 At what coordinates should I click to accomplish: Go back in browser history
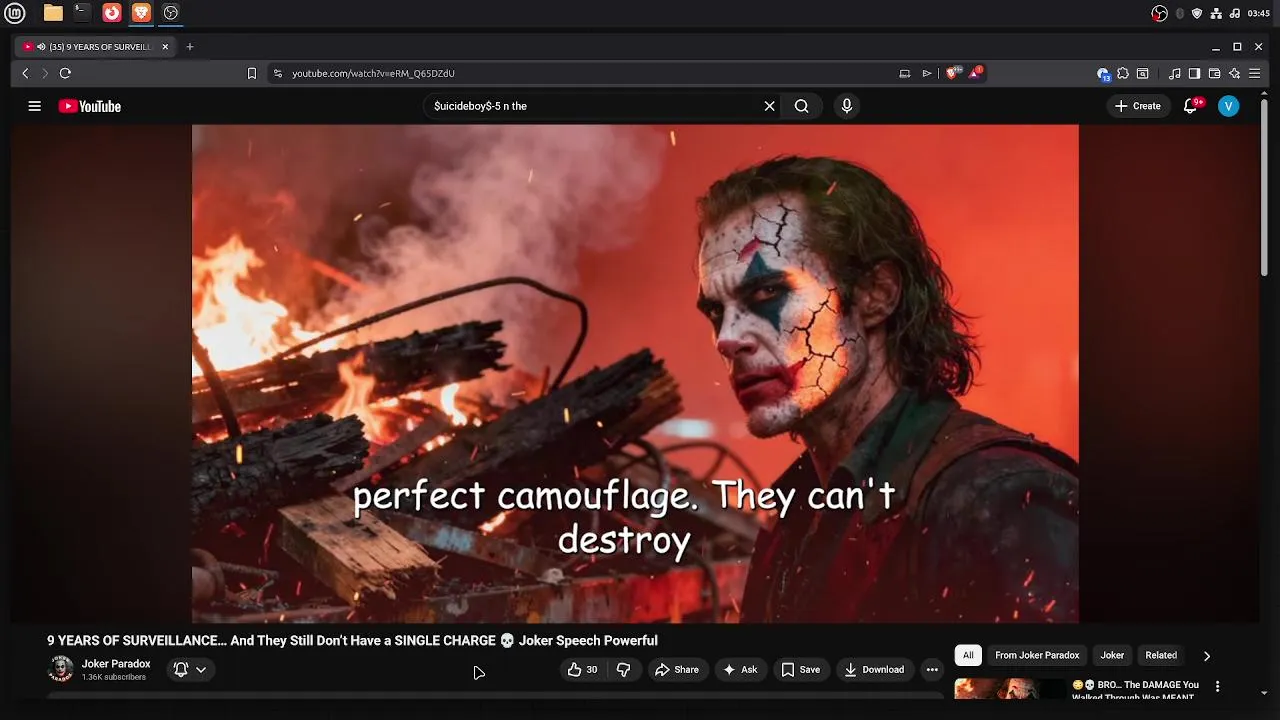pyautogui.click(x=25, y=73)
